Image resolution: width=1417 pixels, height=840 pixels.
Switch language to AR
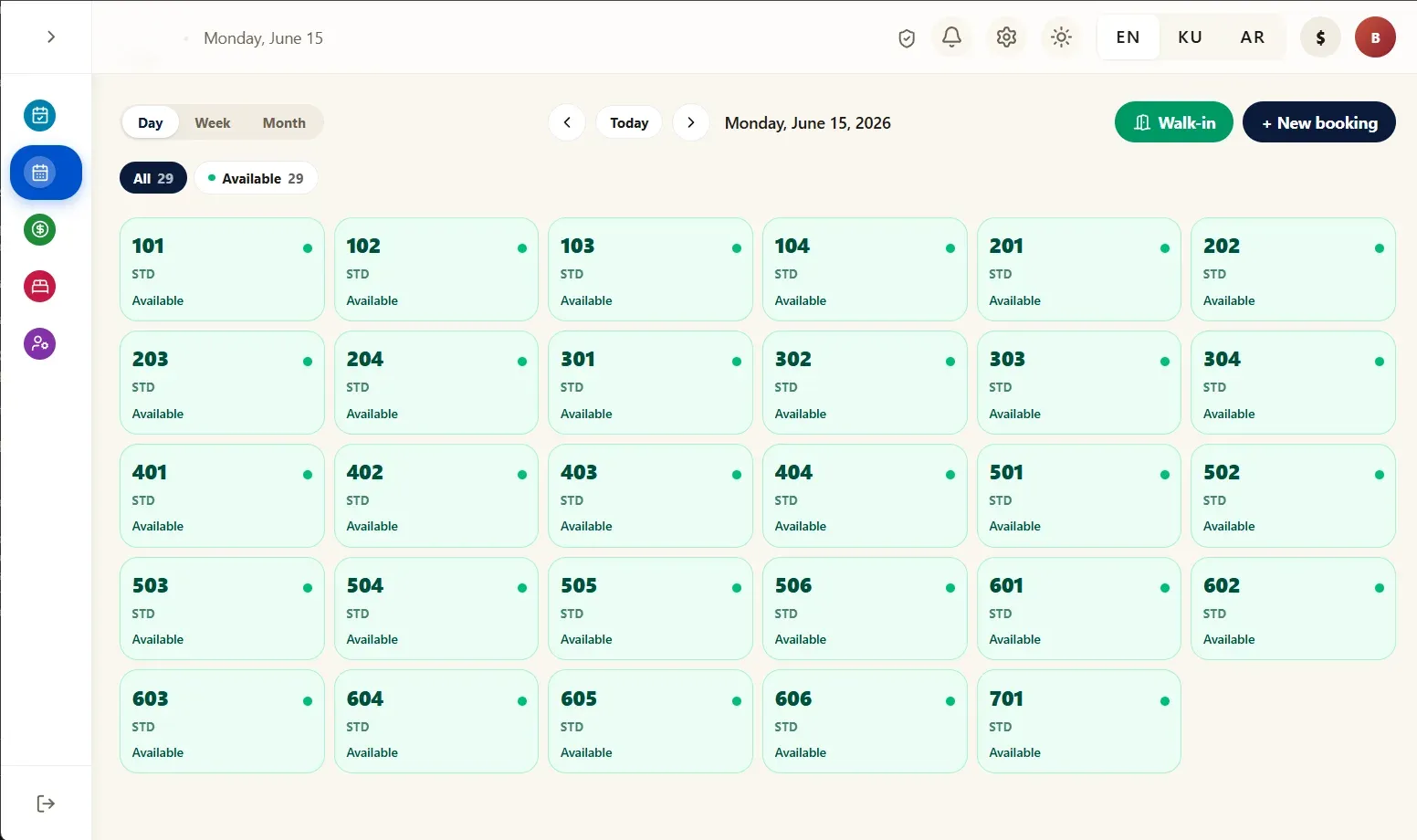click(1253, 37)
